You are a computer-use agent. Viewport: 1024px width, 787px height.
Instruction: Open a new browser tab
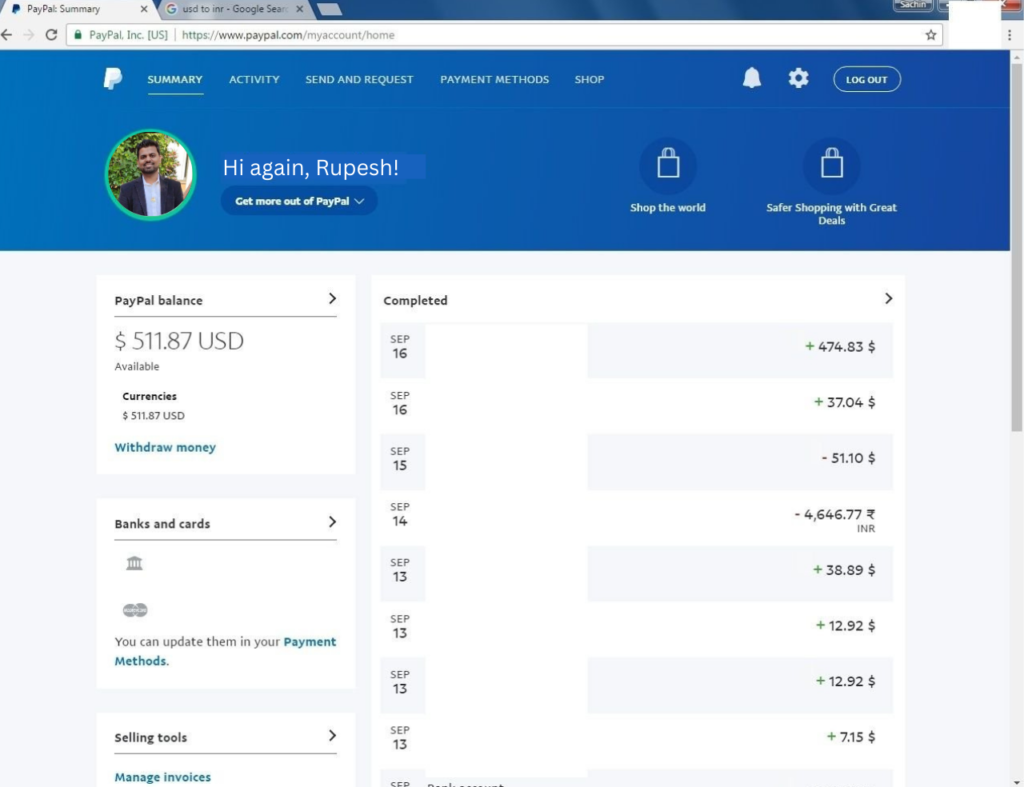[329, 9]
